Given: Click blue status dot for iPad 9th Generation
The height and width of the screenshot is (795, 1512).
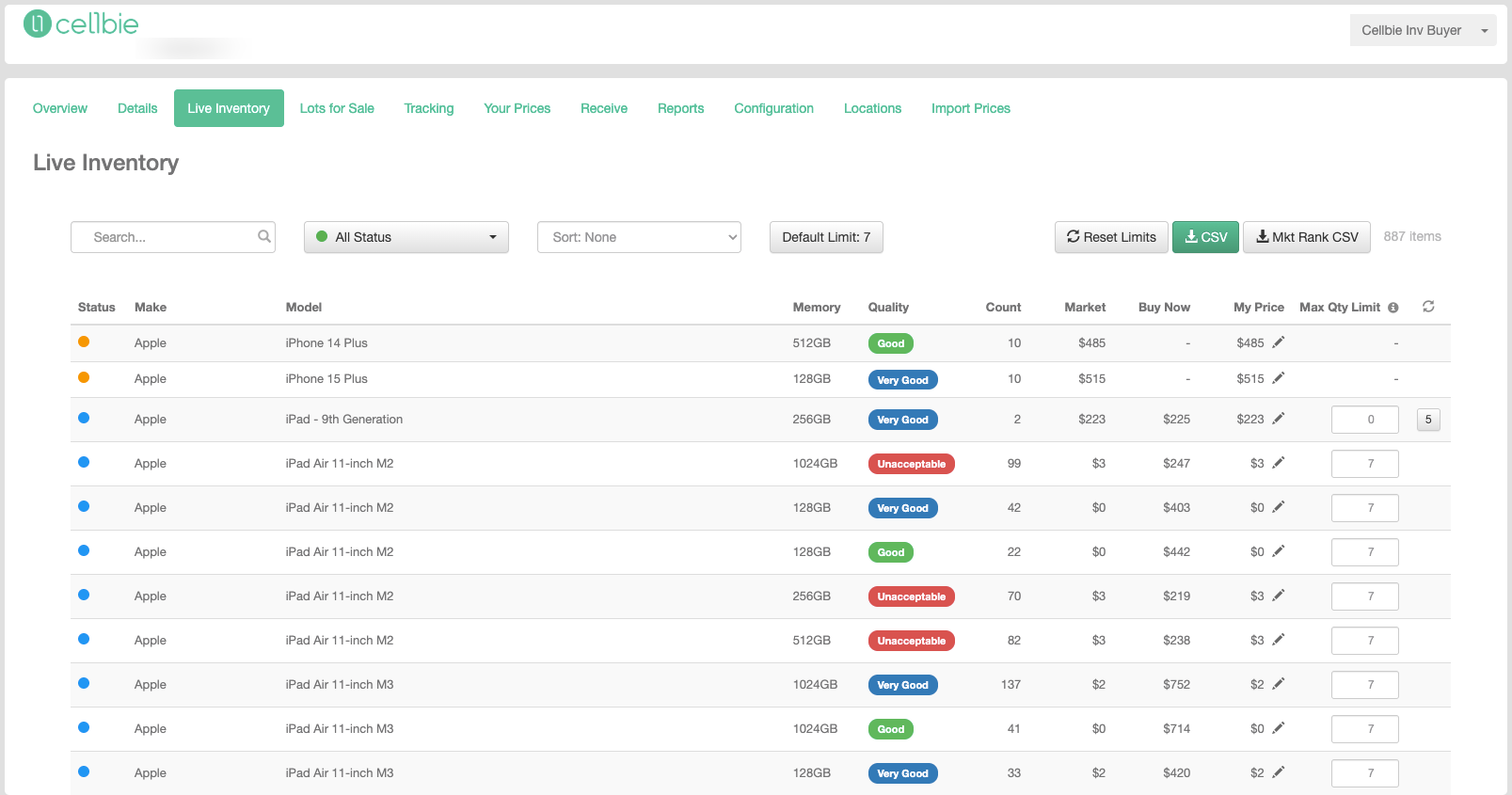Looking at the screenshot, I should (x=84, y=418).
